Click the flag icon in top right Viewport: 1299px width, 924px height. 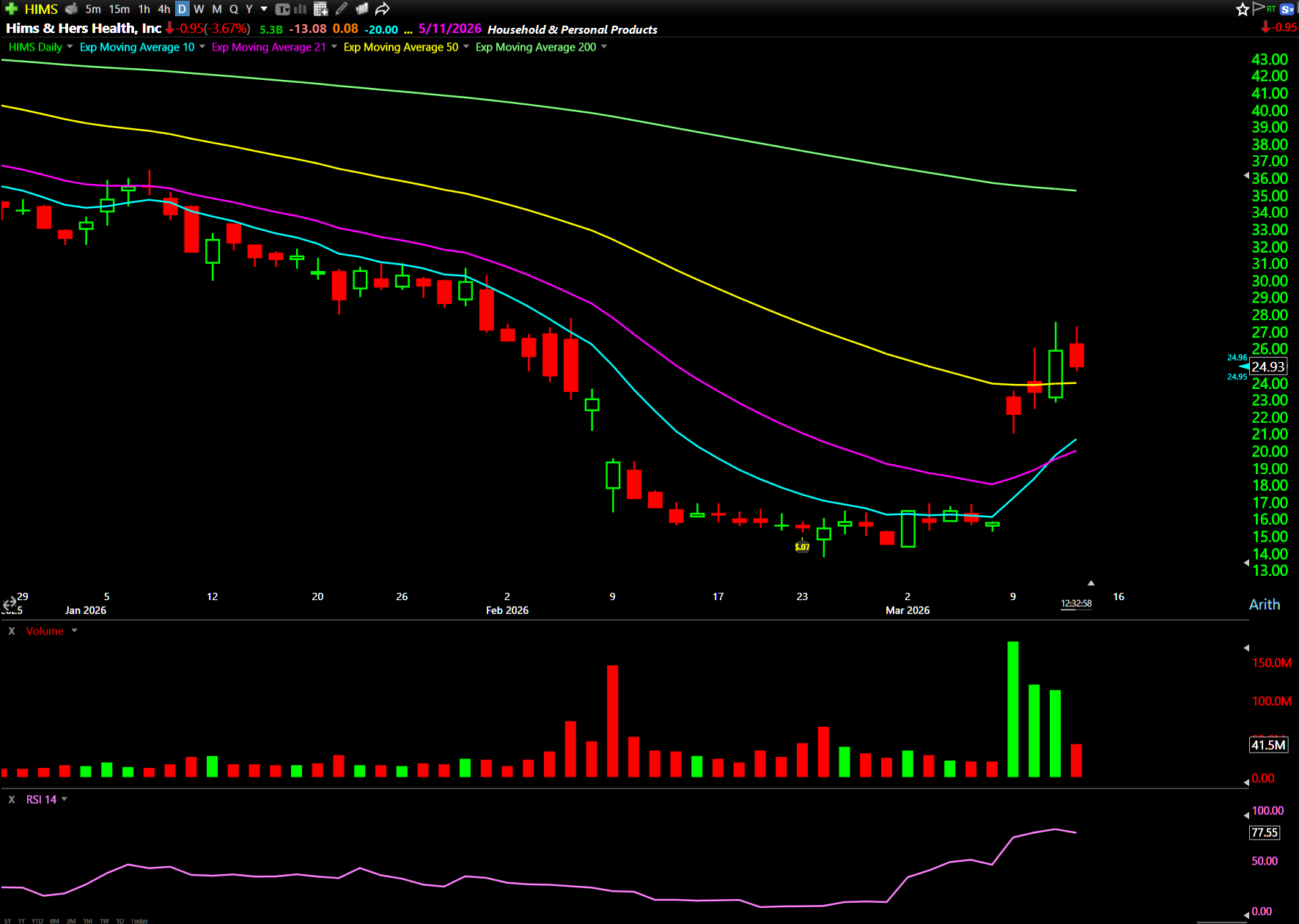1259,8
